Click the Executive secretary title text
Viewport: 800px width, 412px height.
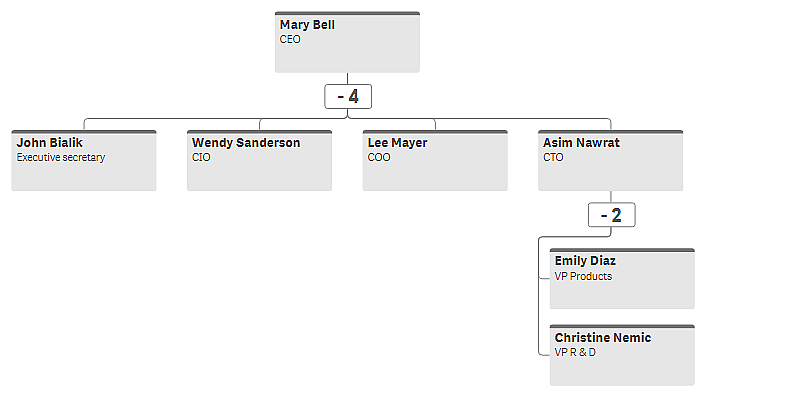[x=61, y=158]
